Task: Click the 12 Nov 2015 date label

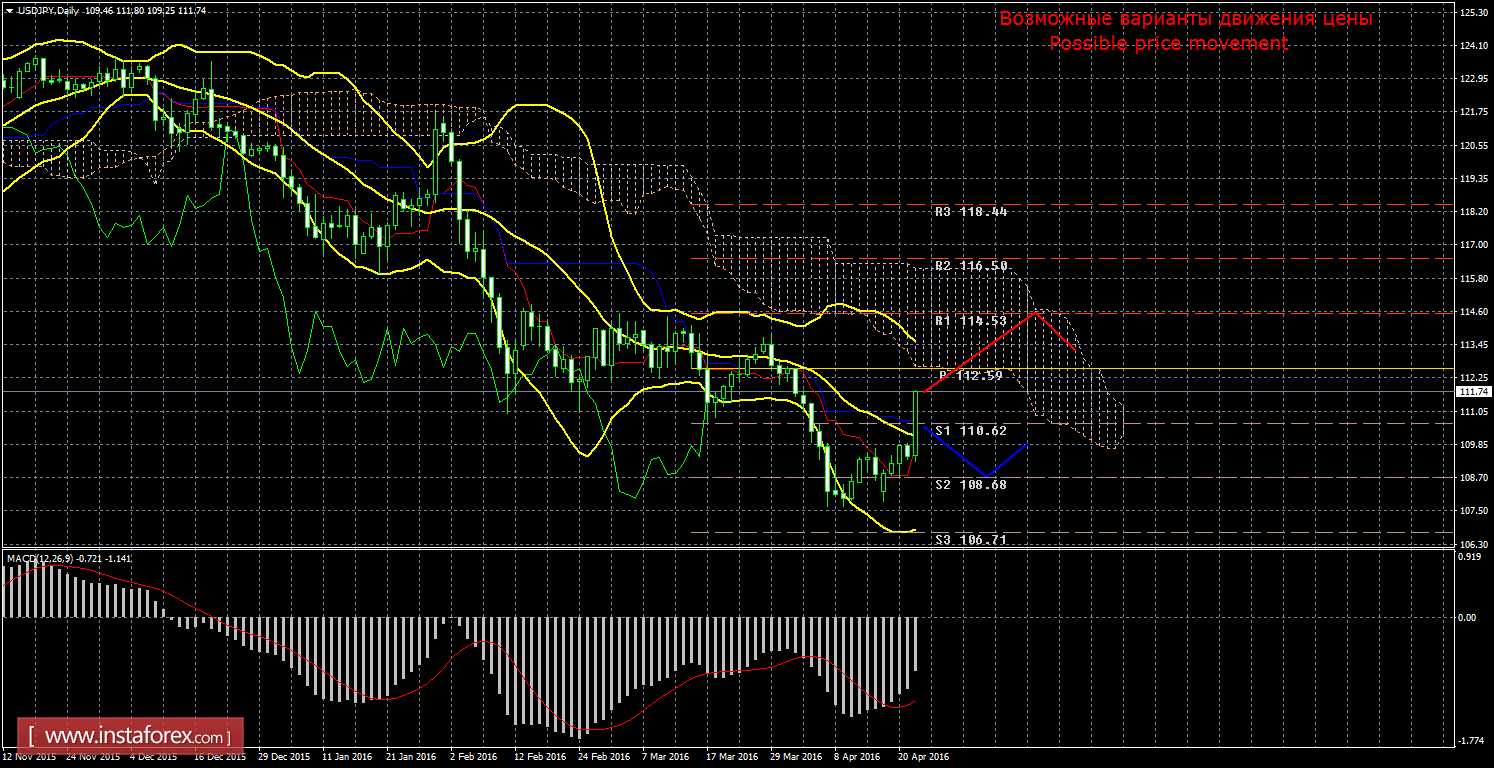Action: 26,757
